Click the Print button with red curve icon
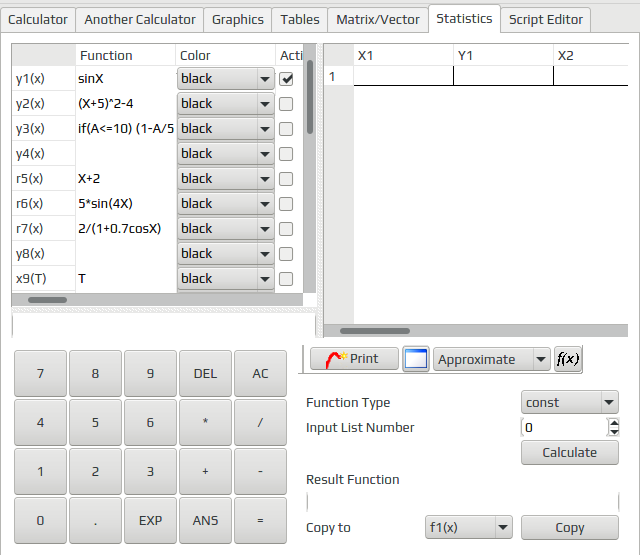640x555 pixels. click(x=354, y=359)
